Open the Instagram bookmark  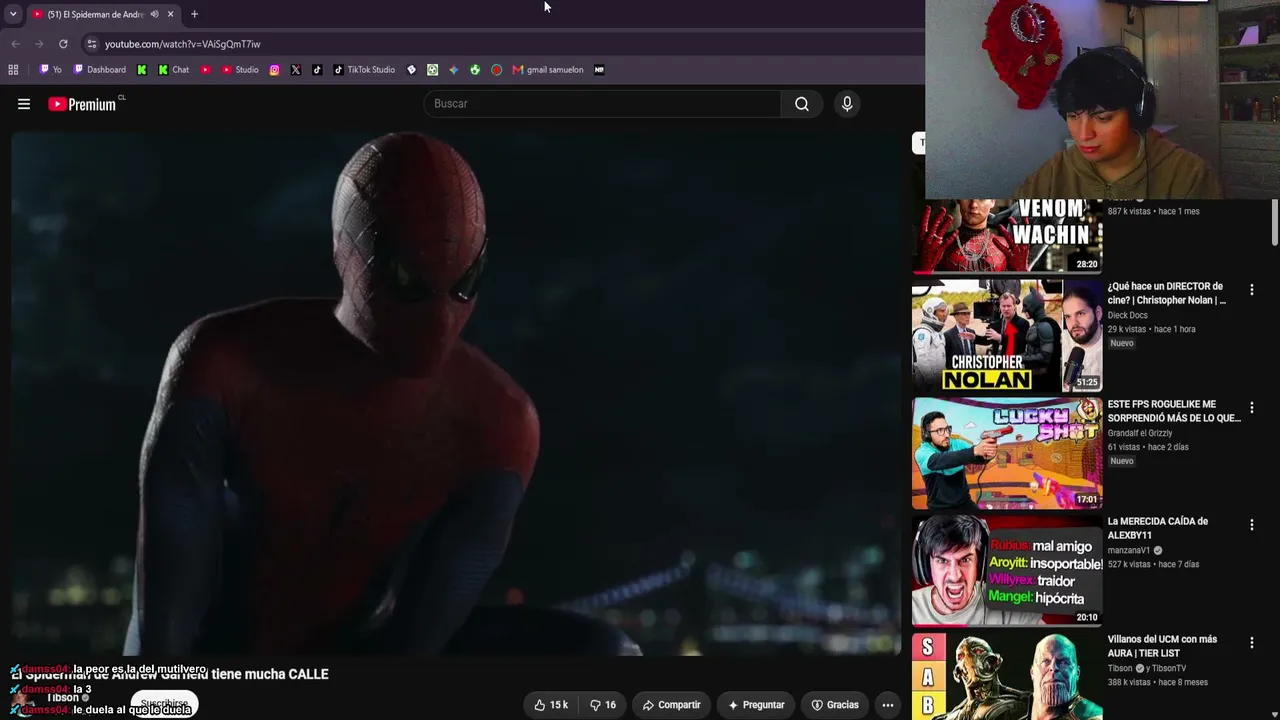tap(274, 70)
